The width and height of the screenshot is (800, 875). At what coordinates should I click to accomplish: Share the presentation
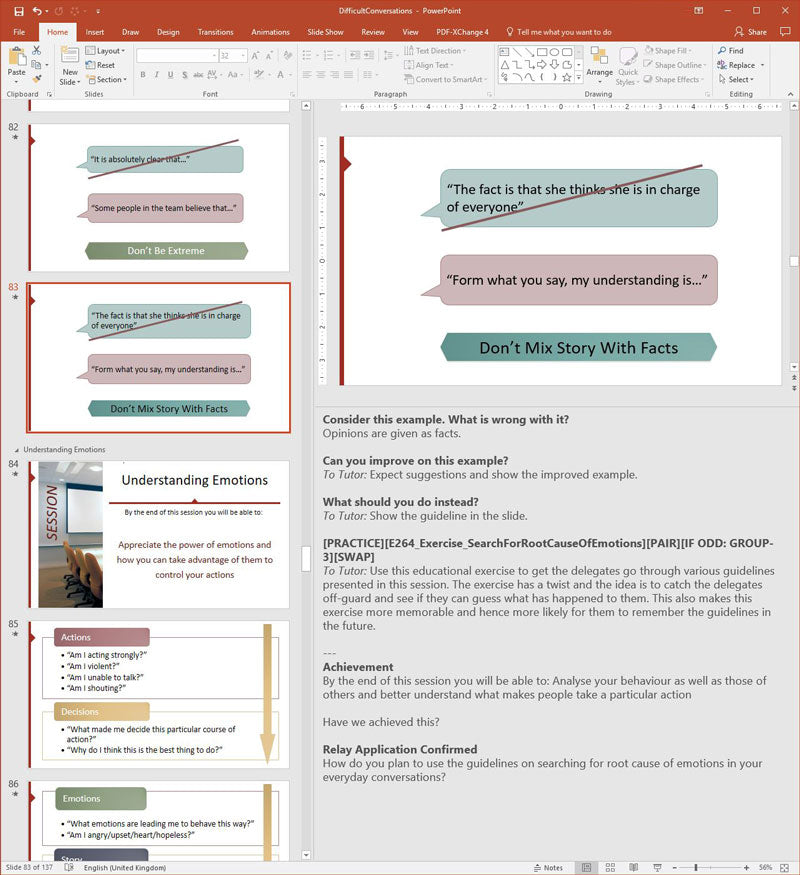coord(750,32)
